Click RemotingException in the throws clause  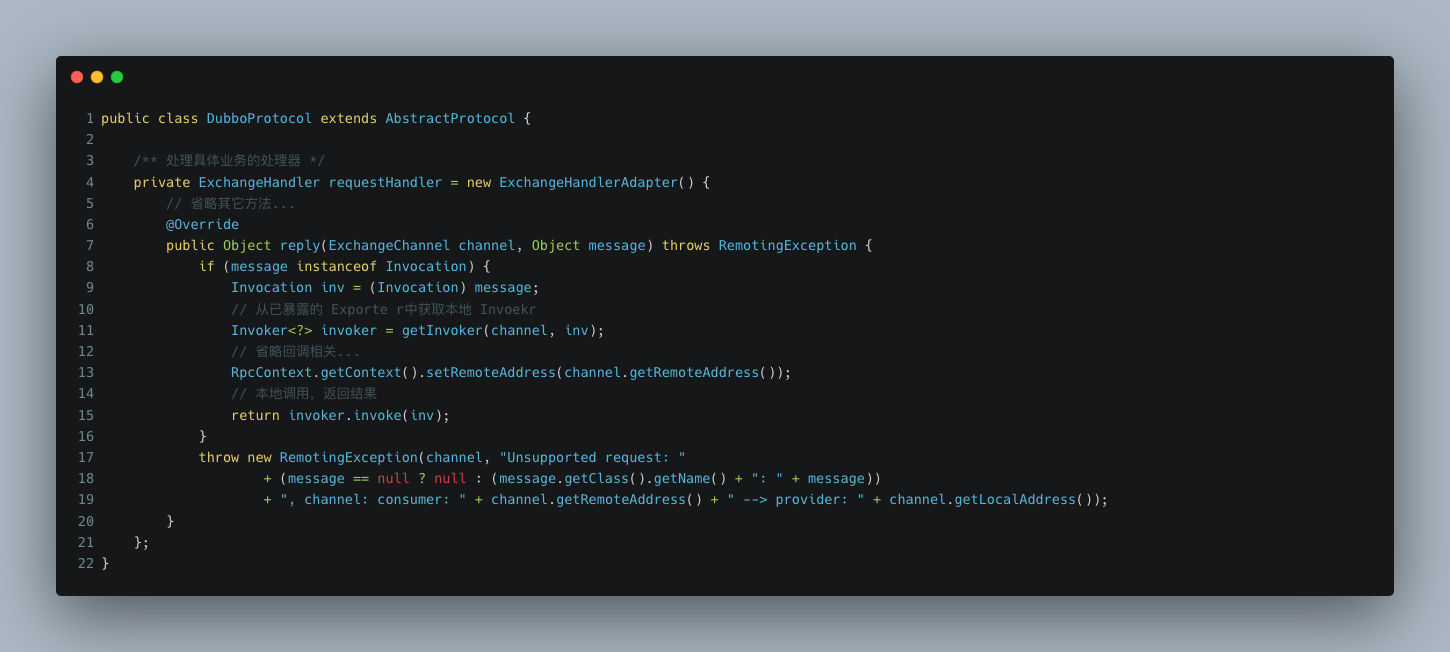[x=787, y=245]
